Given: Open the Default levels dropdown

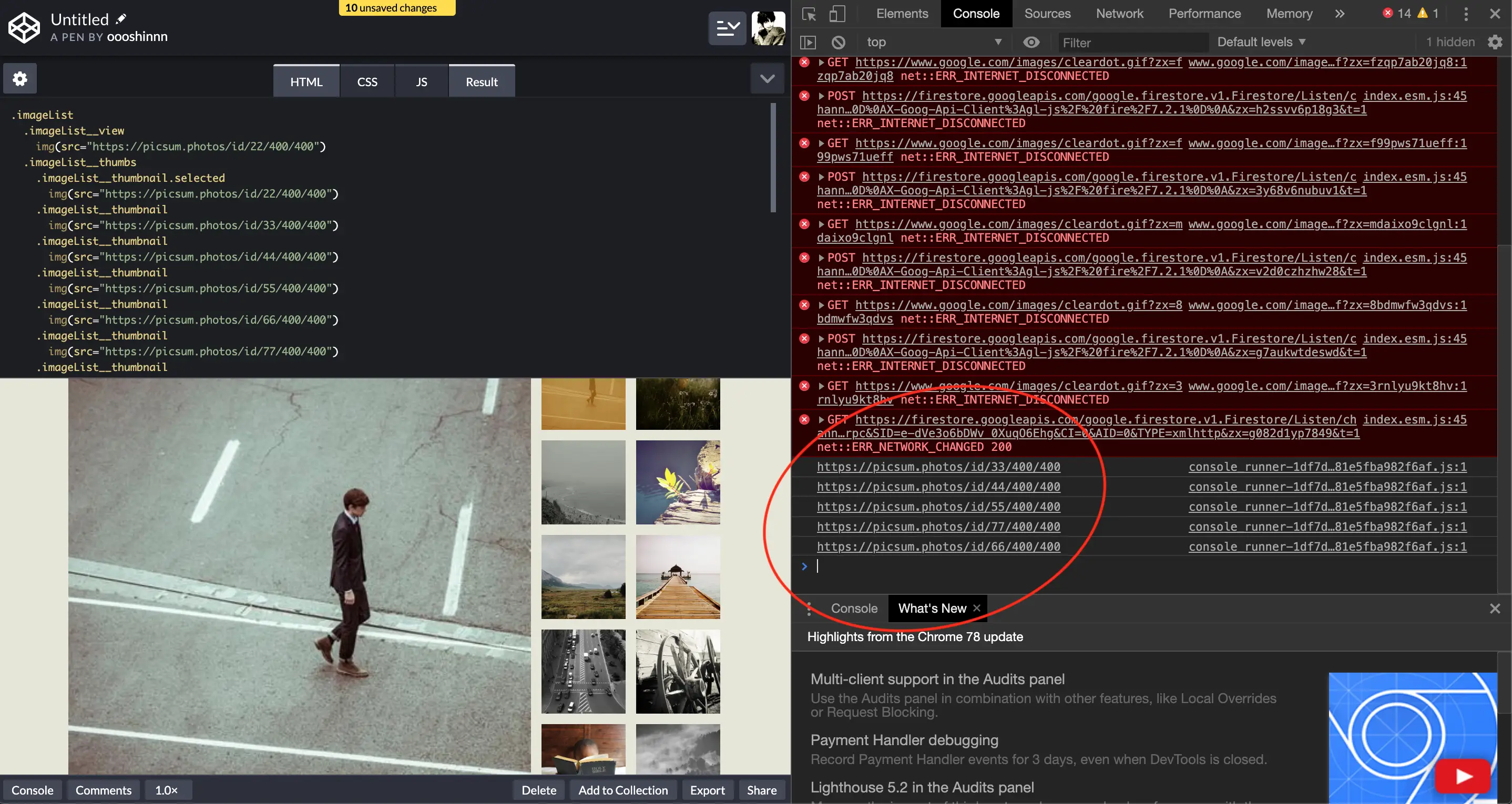Looking at the screenshot, I should click(x=1261, y=42).
